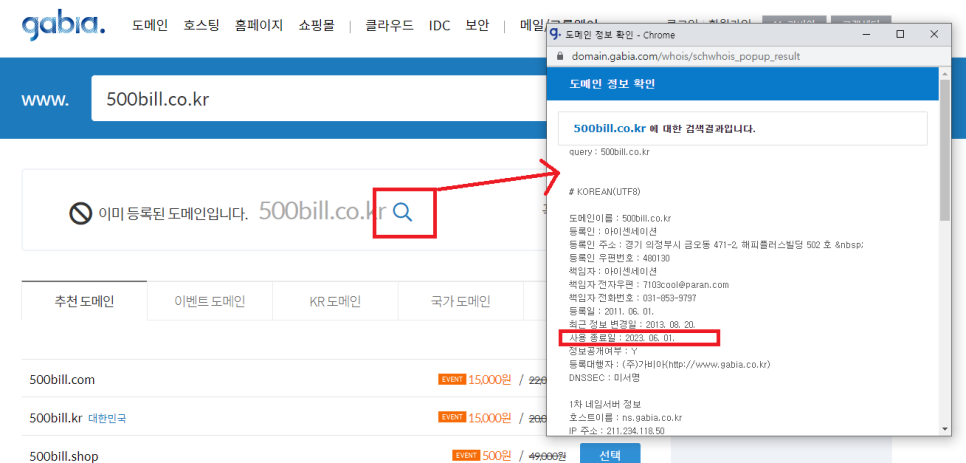Viewport: 966px width, 463px height.
Task: Click the scroll-down arrow in popup
Action: (944, 429)
